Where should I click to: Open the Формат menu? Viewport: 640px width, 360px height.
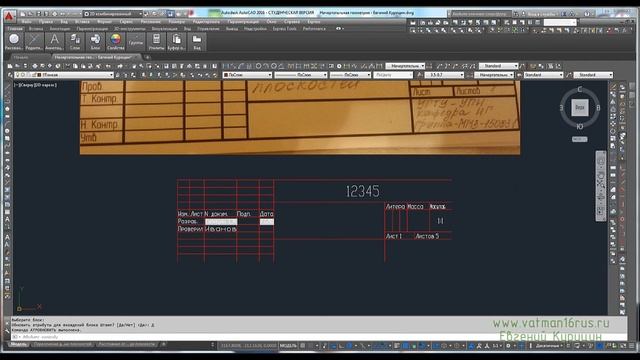pos(104,22)
